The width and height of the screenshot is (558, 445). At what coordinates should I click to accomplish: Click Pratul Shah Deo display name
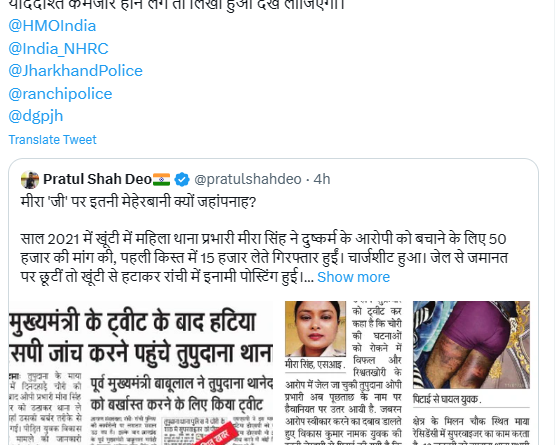point(97,179)
